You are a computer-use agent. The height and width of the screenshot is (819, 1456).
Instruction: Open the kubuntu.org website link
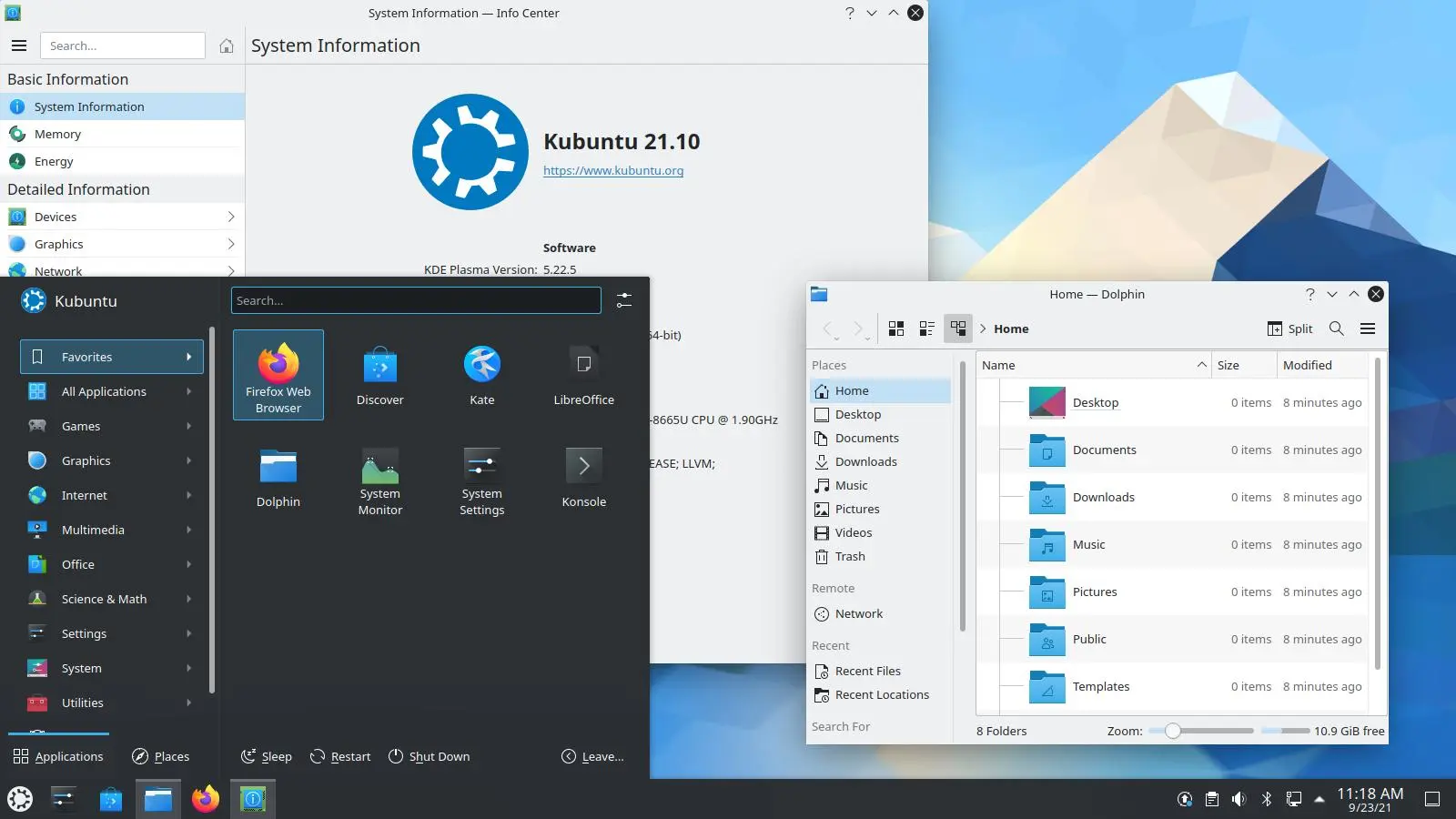click(613, 170)
